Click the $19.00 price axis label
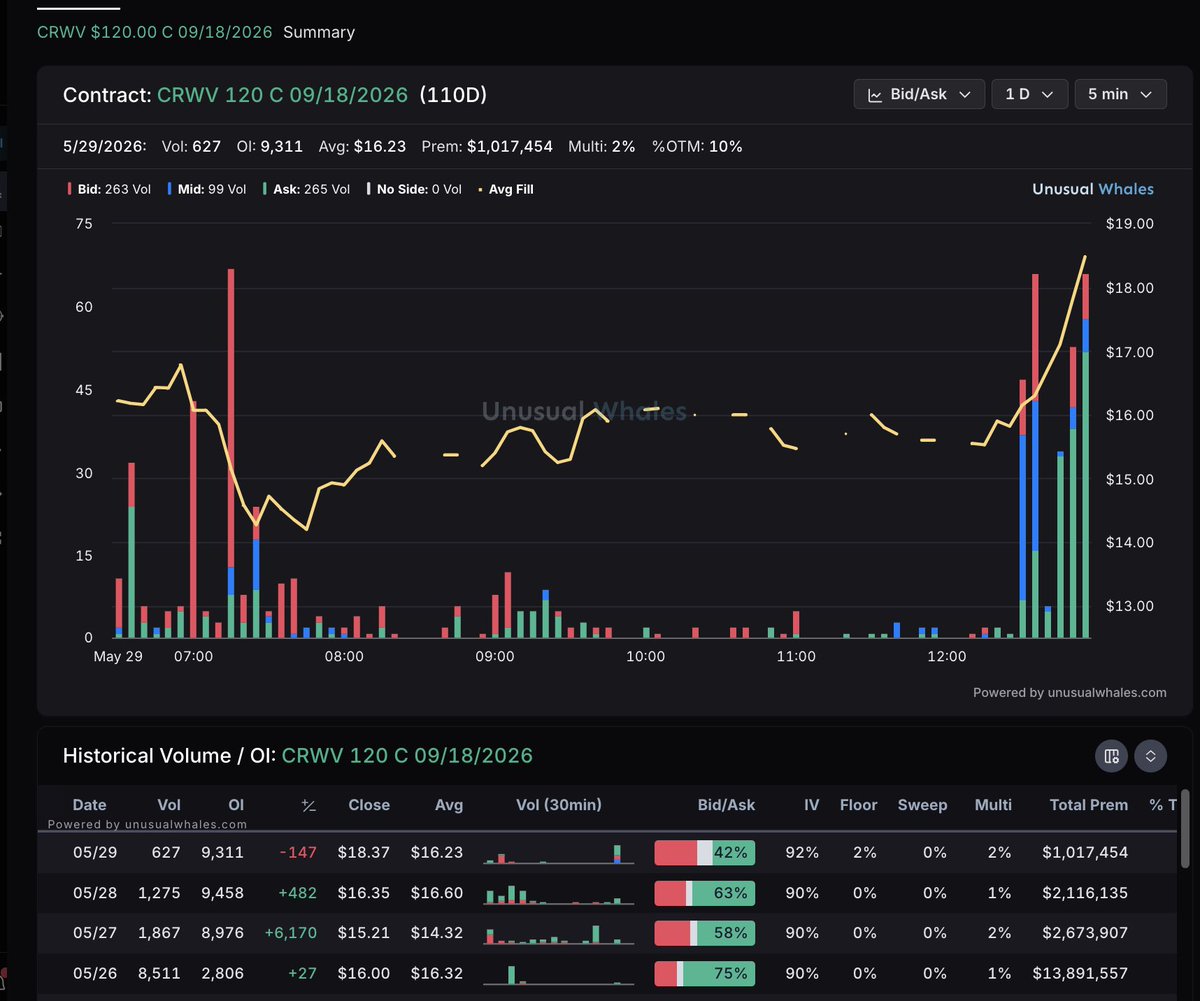The image size is (1200, 1001). click(1130, 224)
